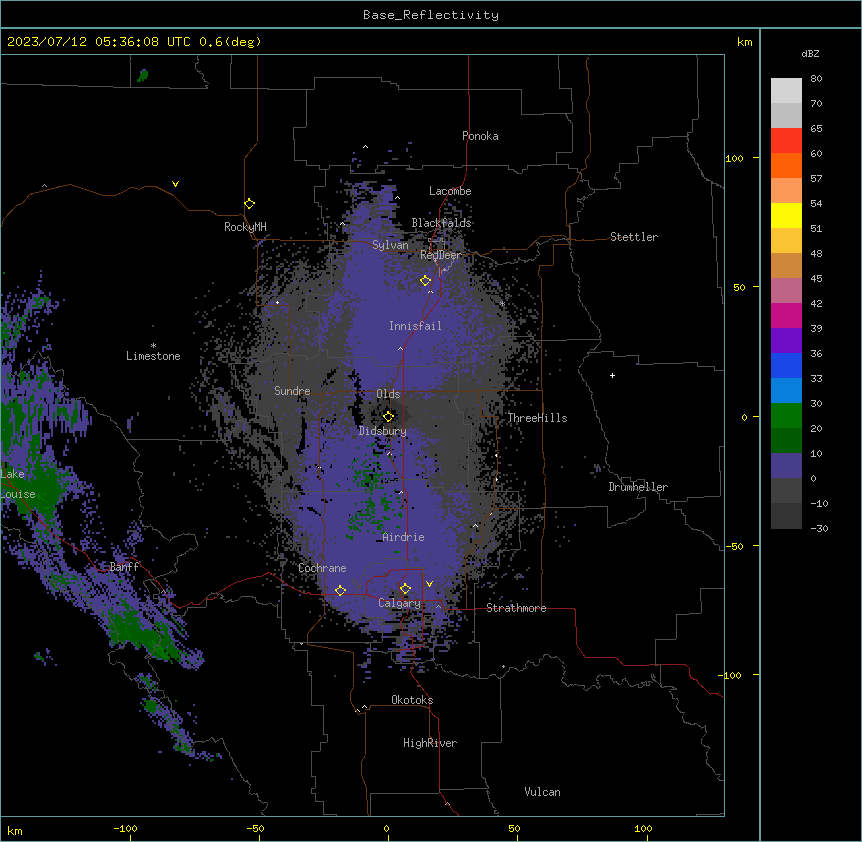Click the ThreeHills label
This screenshot has height=842, width=862.
pyautogui.click(x=537, y=418)
